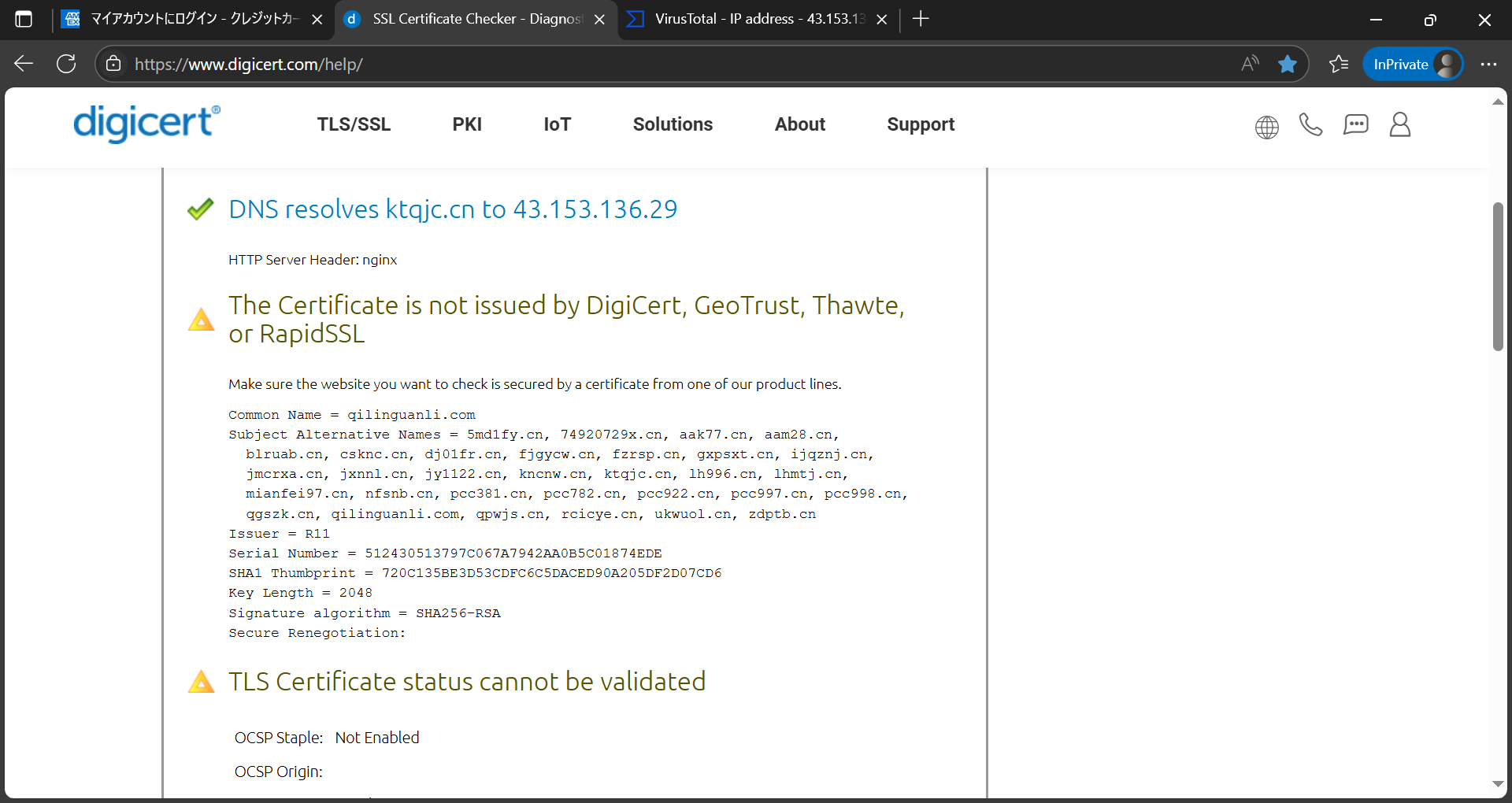Restore down the browser window
The width and height of the screenshot is (1512, 803).
[1430, 20]
